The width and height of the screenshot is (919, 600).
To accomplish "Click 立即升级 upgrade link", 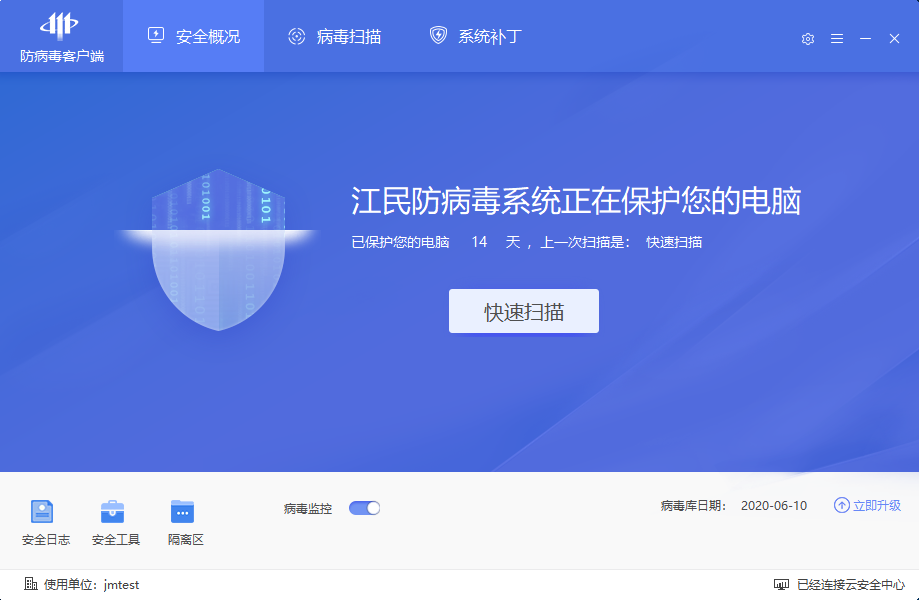I will (x=877, y=506).
